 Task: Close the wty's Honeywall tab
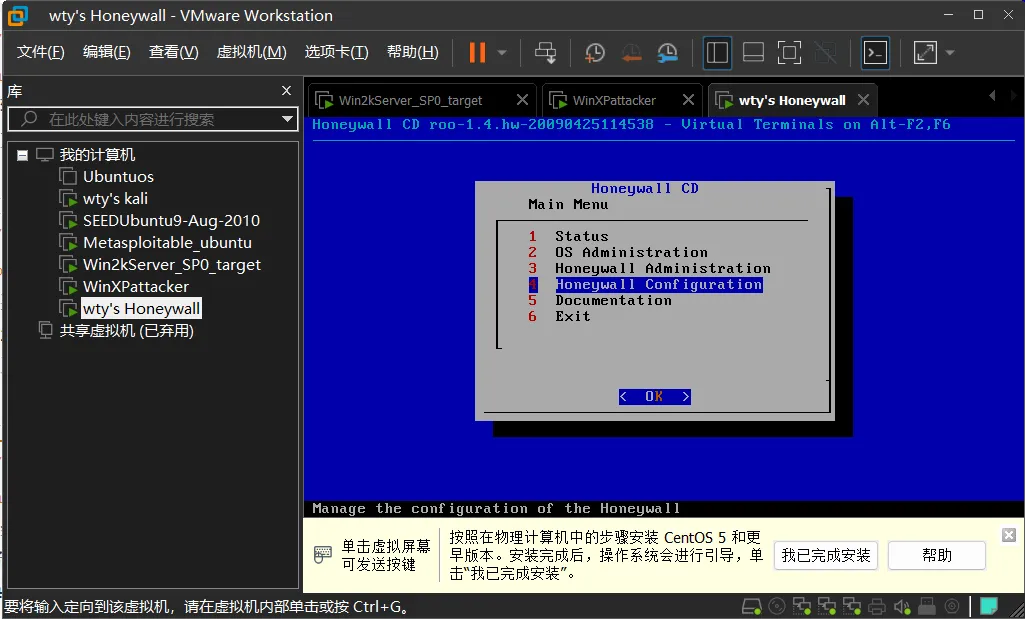point(864,100)
